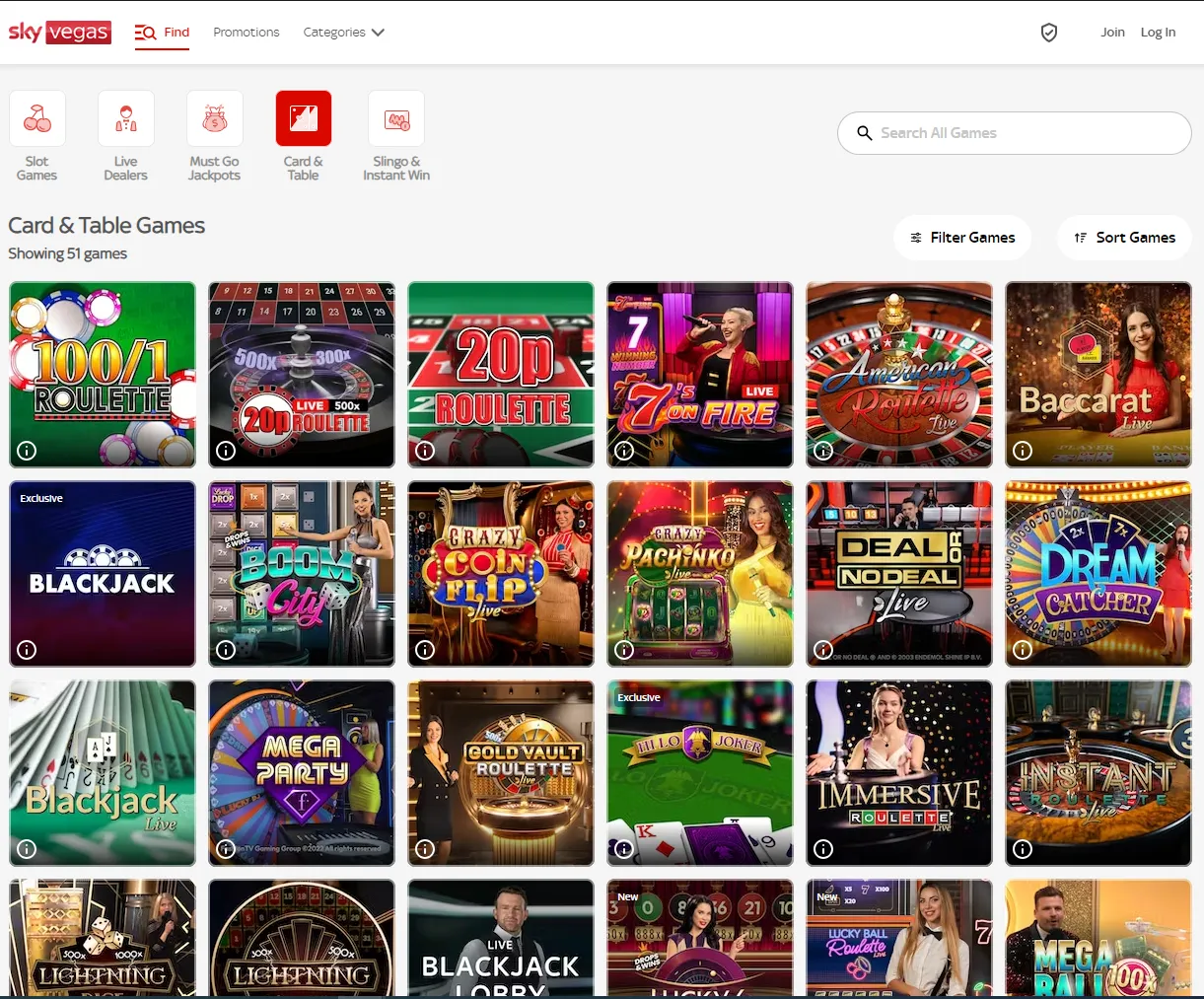
Task: Select the Slingo & Instant Win icon
Action: 396,118
